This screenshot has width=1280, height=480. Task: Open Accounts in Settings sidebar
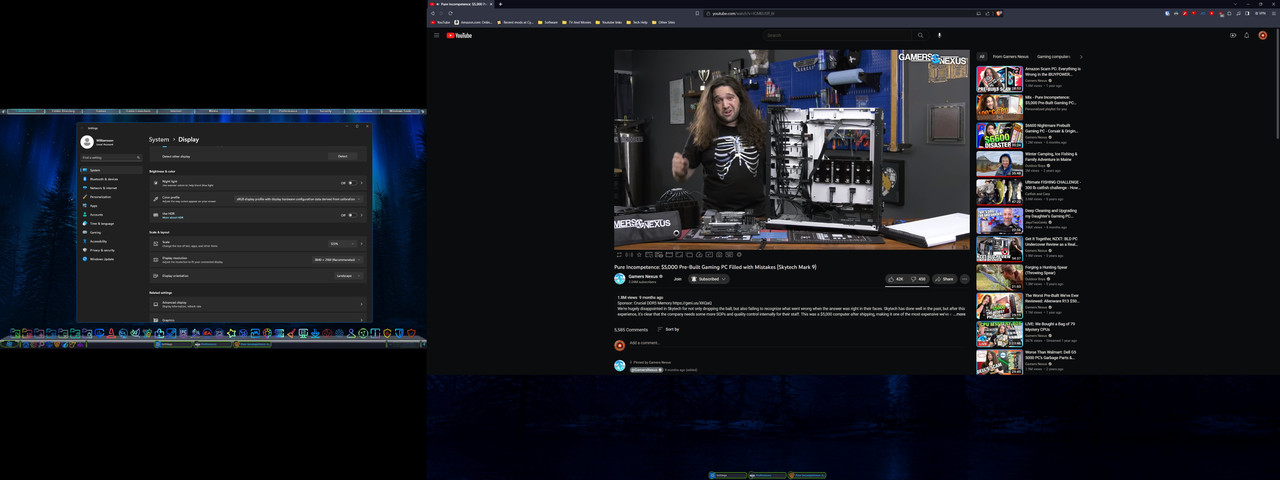click(x=111, y=215)
